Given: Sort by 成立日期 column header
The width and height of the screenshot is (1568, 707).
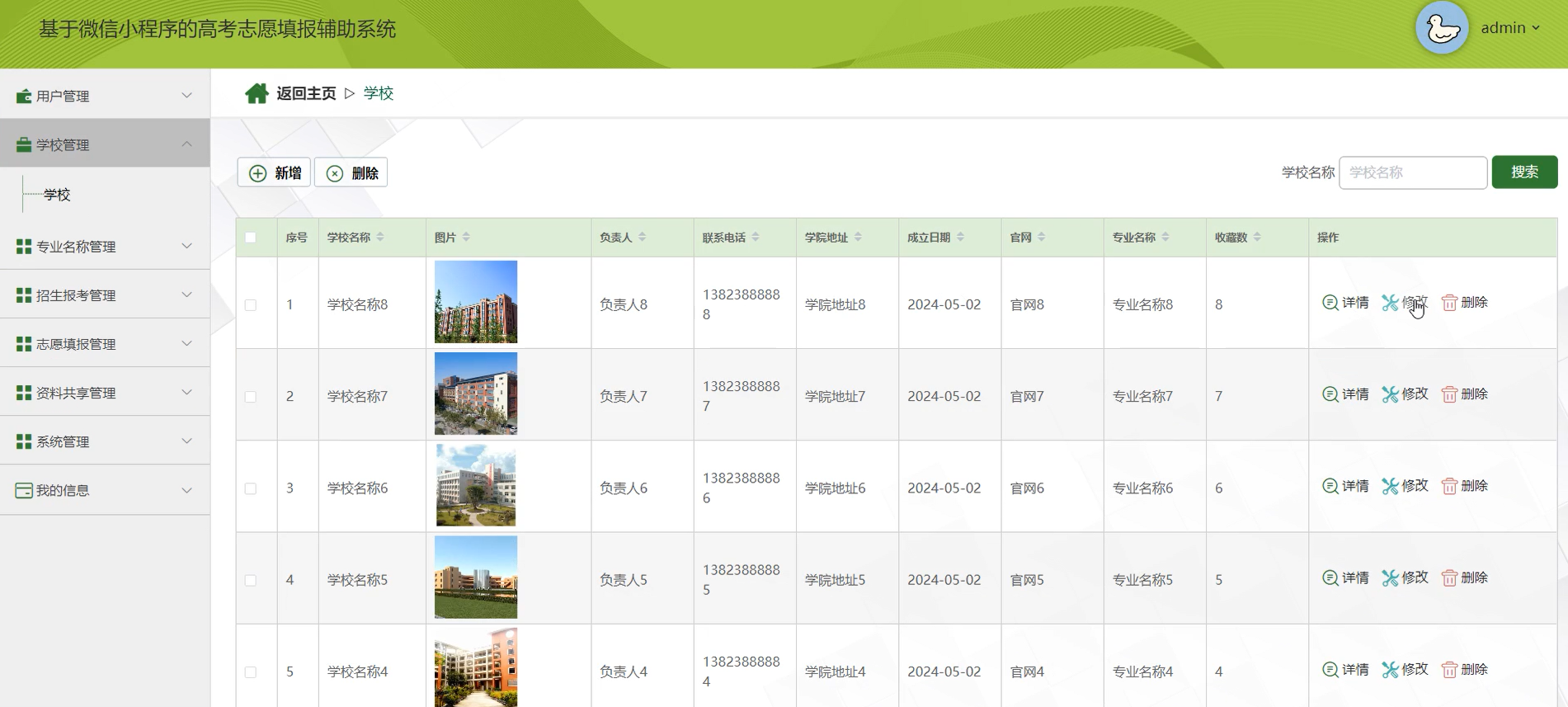Looking at the screenshot, I should click(936, 238).
